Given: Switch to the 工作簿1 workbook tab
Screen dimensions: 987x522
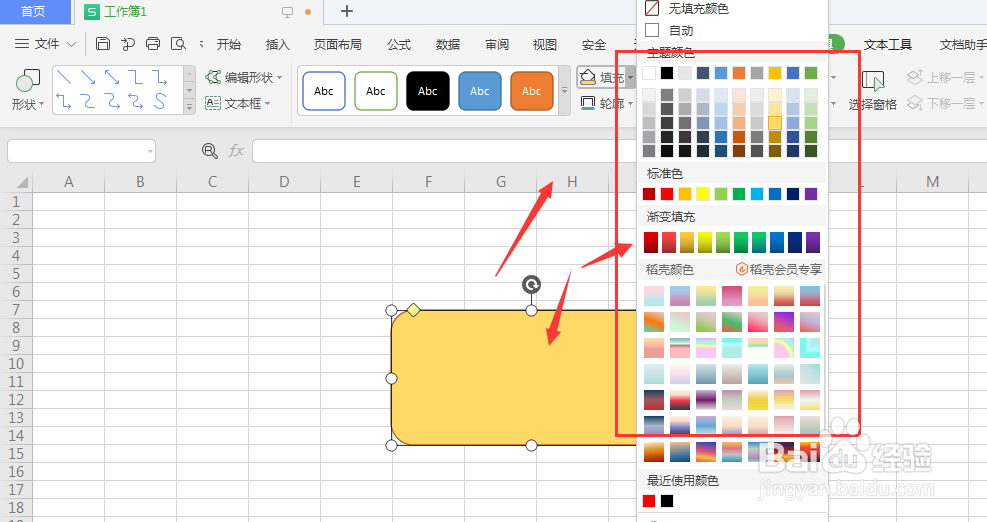Looking at the screenshot, I should coord(124,12).
